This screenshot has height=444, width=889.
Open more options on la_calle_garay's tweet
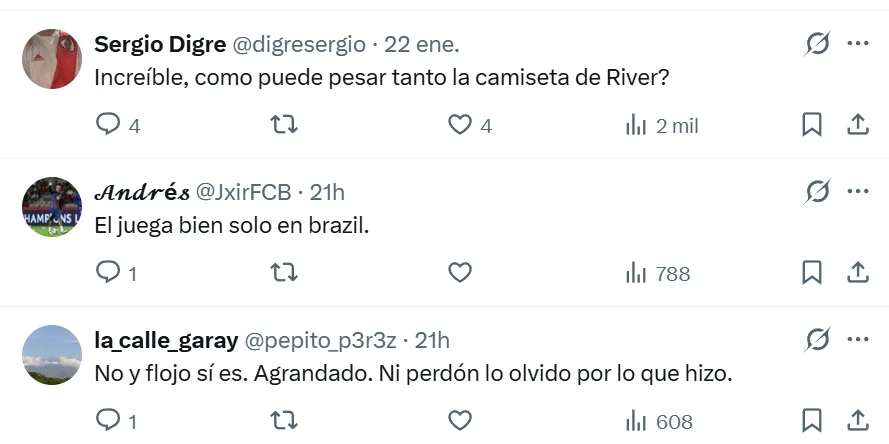[x=858, y=340]
